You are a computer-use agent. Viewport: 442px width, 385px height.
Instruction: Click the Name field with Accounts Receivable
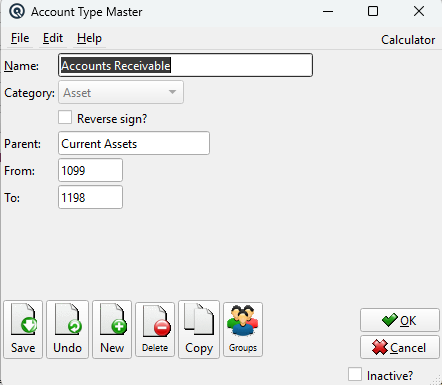[185, 65]
